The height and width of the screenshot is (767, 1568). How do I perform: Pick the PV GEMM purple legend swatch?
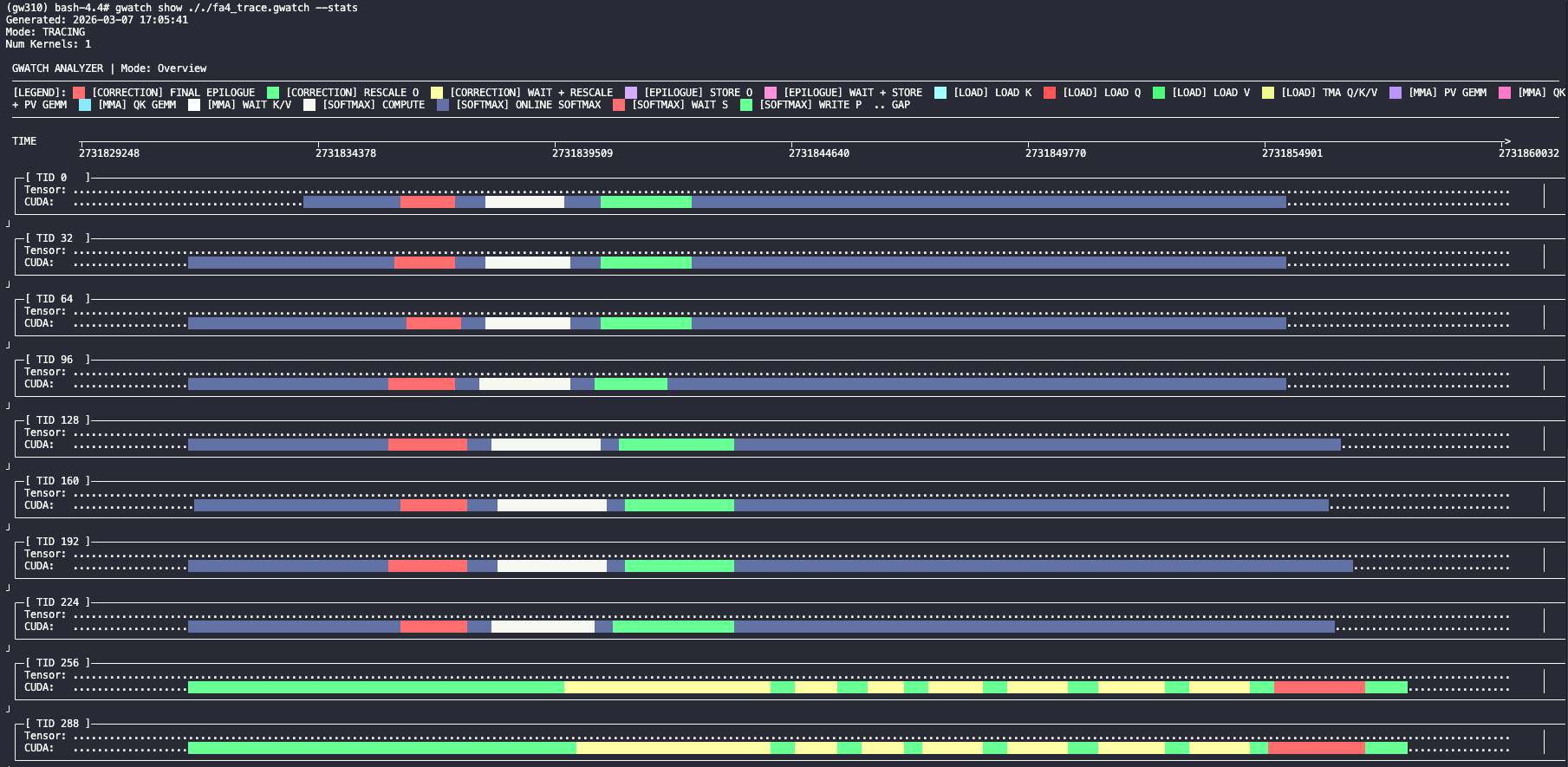[1396, 93]
